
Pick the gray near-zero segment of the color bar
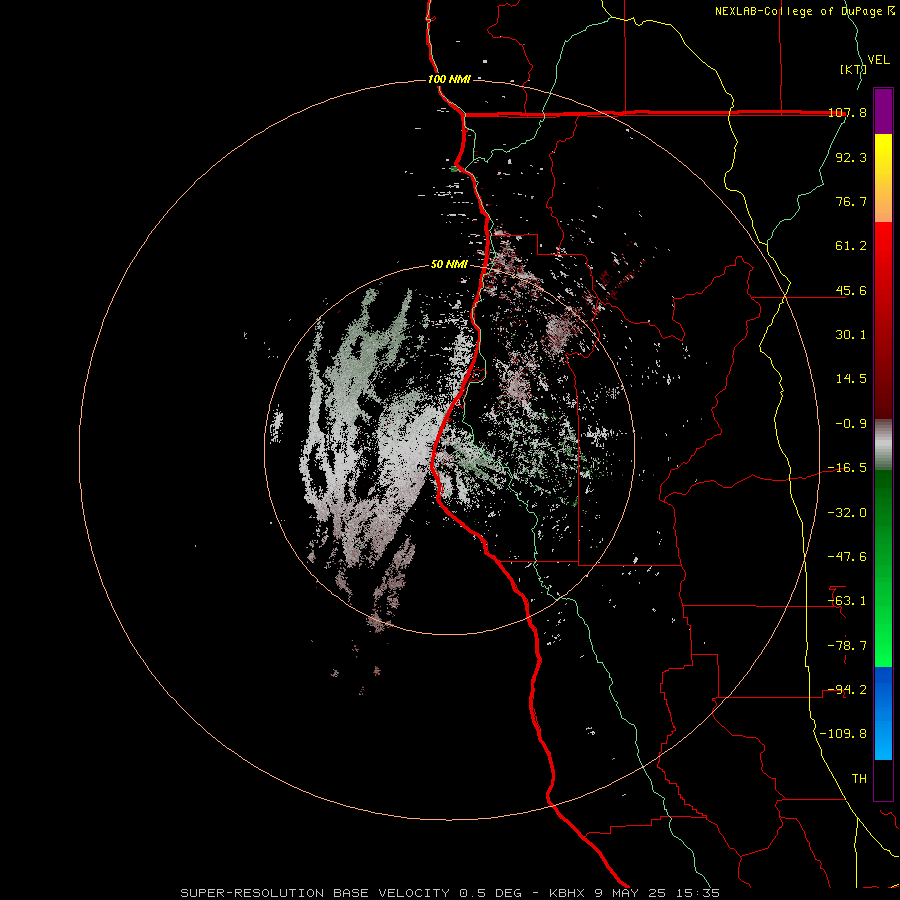tap(883, 445)
